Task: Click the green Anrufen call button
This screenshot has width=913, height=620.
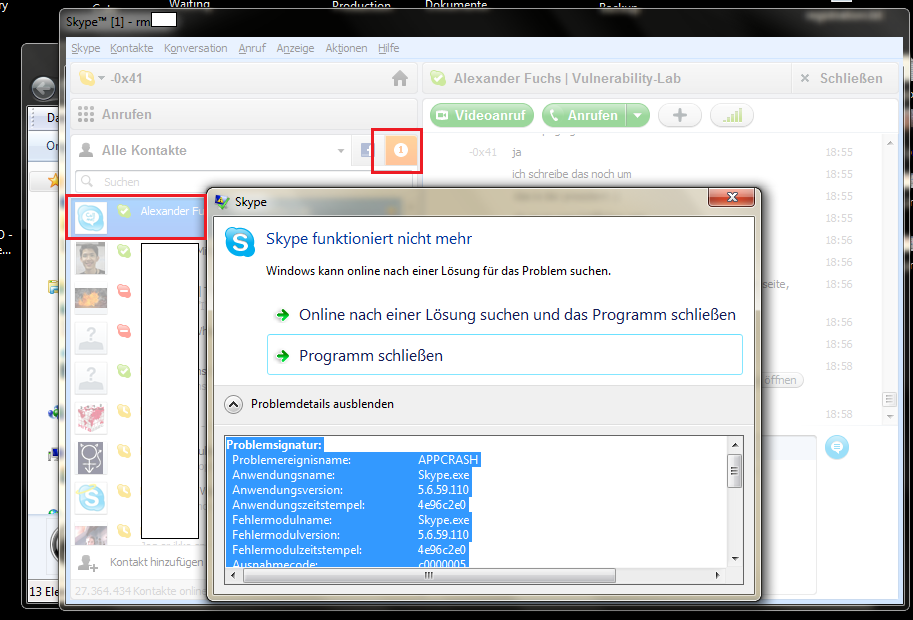Action: coord(584,115)
